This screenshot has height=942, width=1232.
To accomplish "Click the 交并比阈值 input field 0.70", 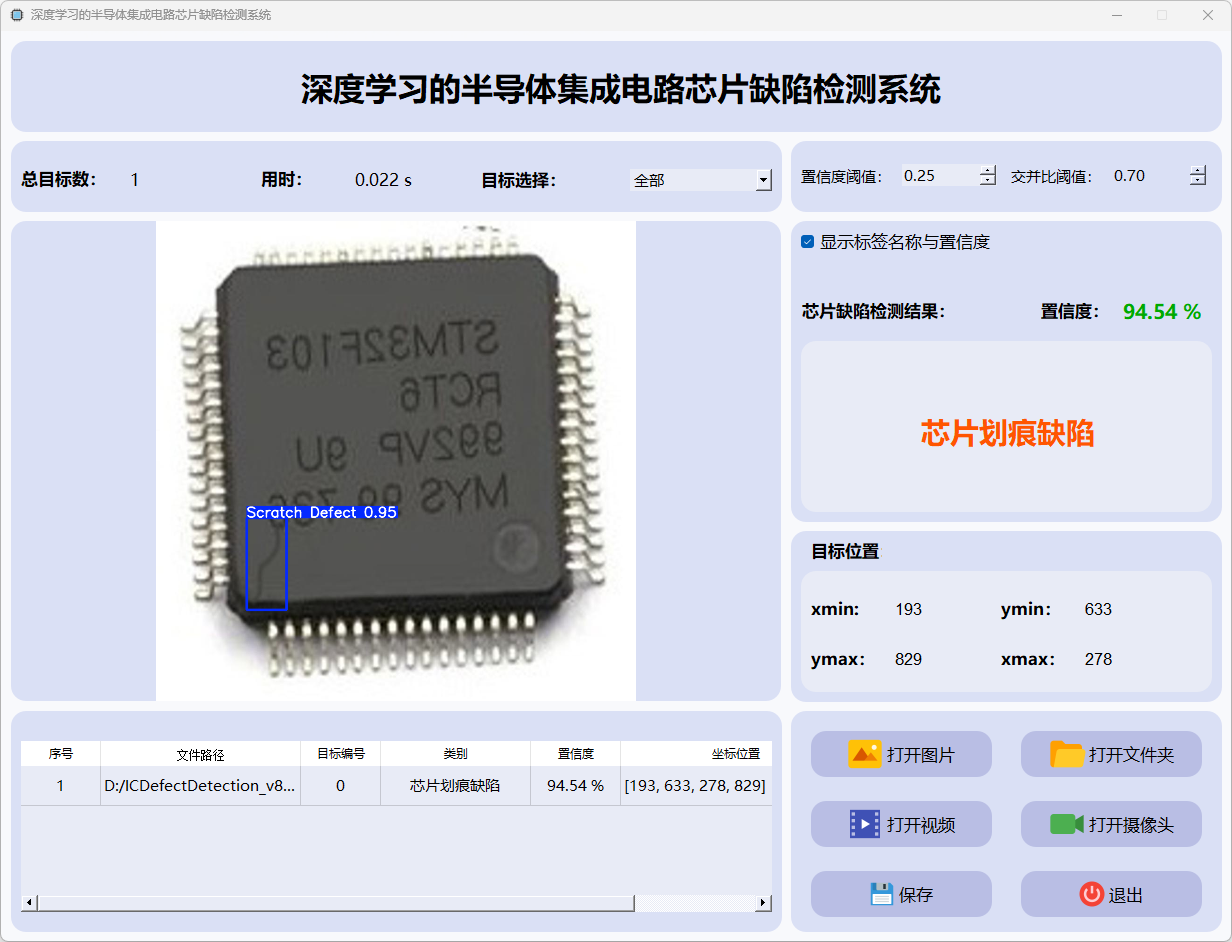I will [1150, 176].
